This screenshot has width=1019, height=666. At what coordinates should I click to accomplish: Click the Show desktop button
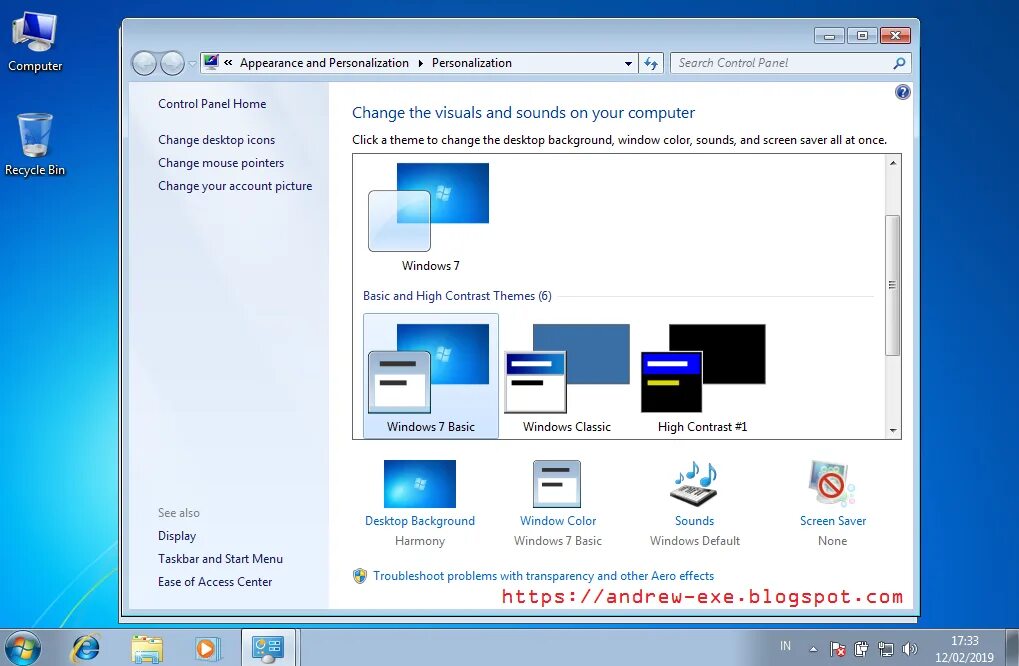coord(1013,647)
